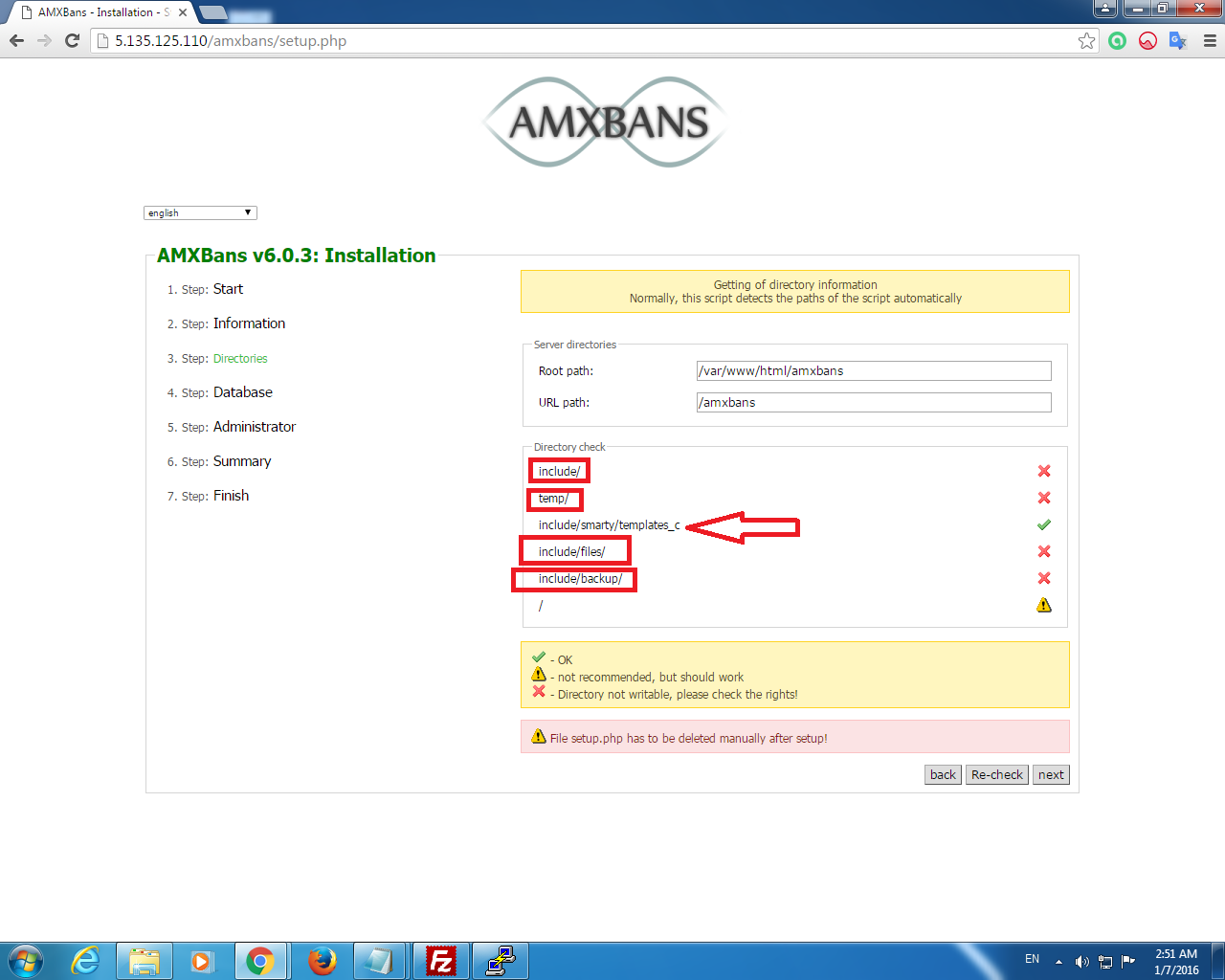The width and height of the screenshot is (1225, 980).
Task: Open the Windows Start button
Action: coord(26,961)
